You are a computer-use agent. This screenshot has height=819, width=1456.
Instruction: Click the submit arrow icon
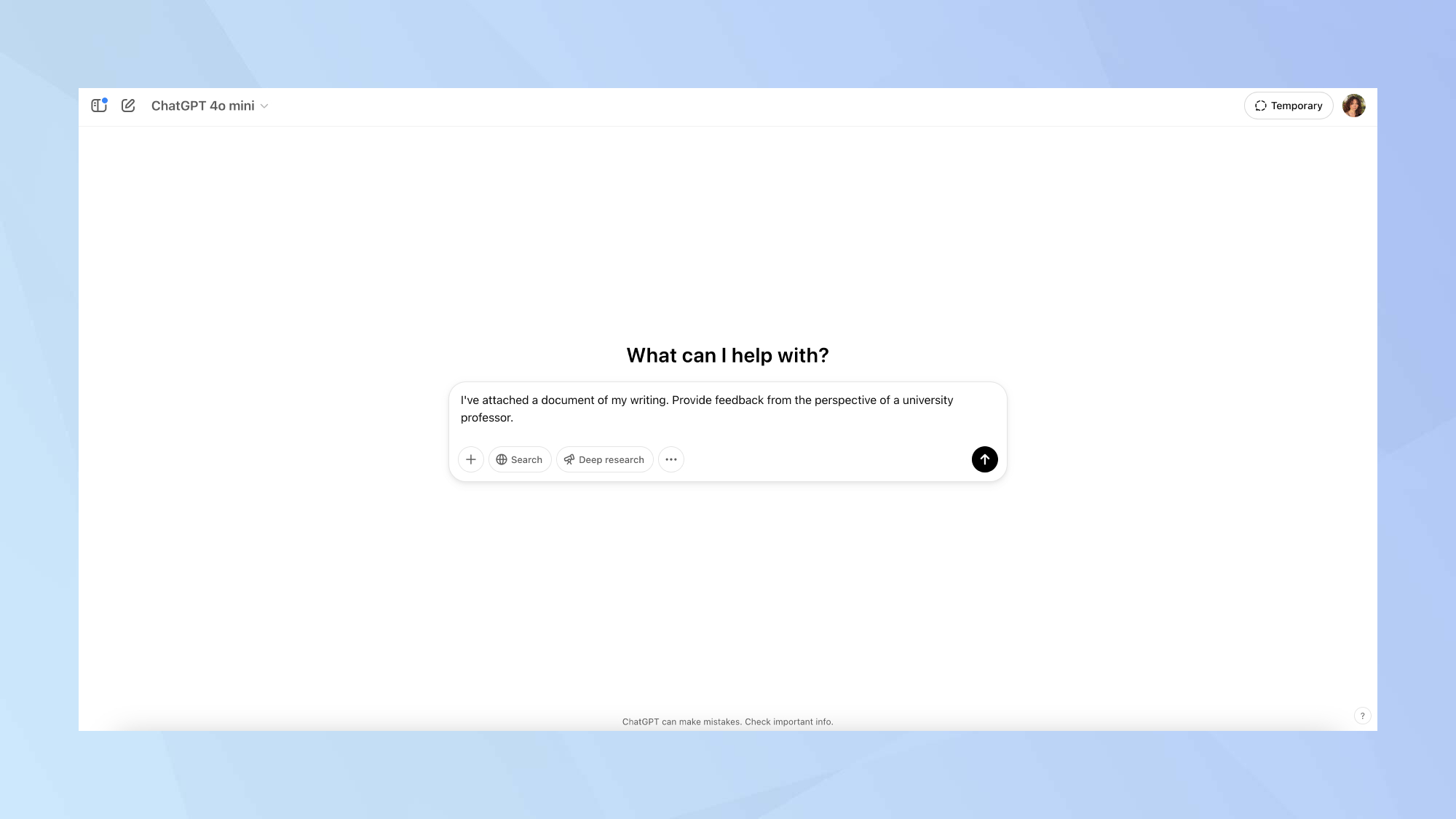(x=984, y=459)
